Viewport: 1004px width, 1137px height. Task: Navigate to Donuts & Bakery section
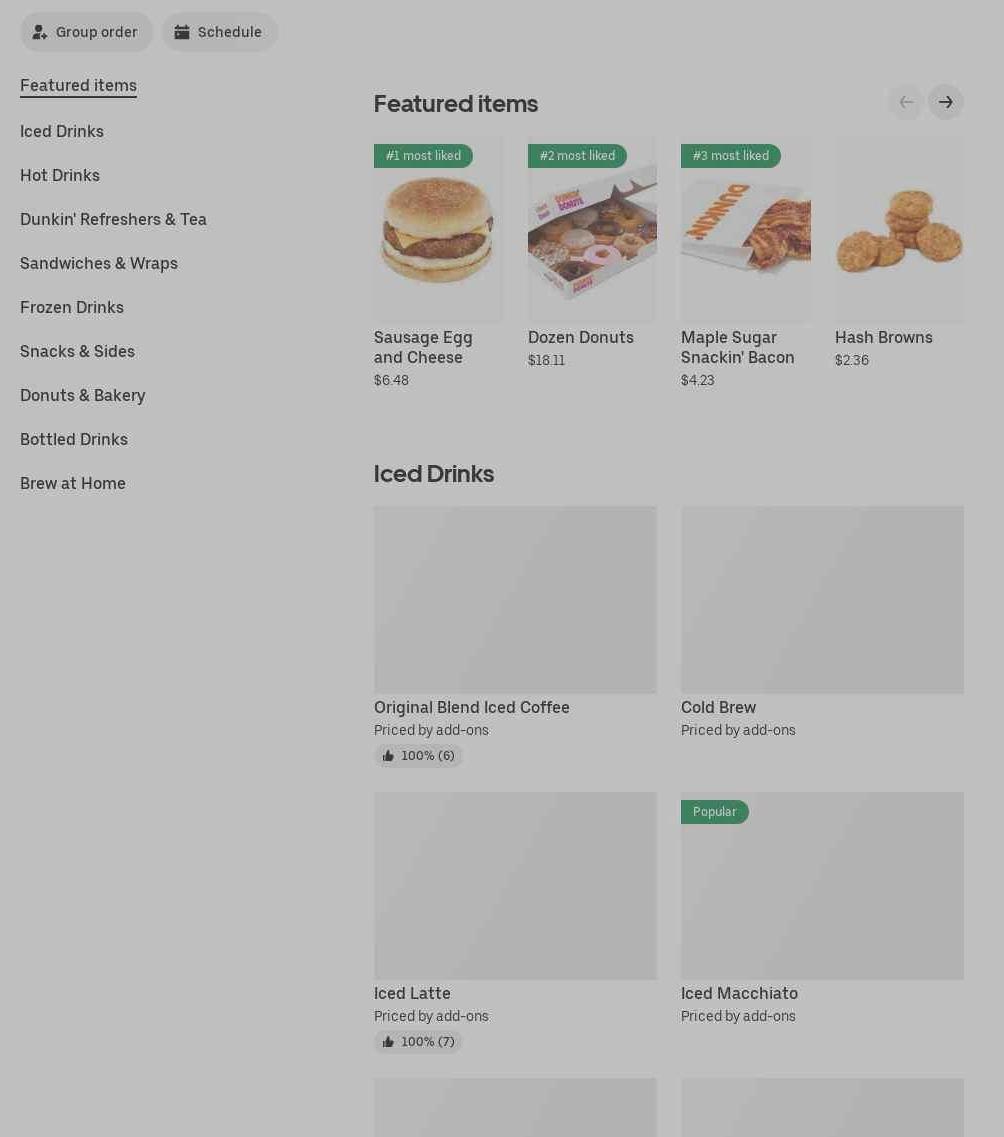(x=83, y=395)
